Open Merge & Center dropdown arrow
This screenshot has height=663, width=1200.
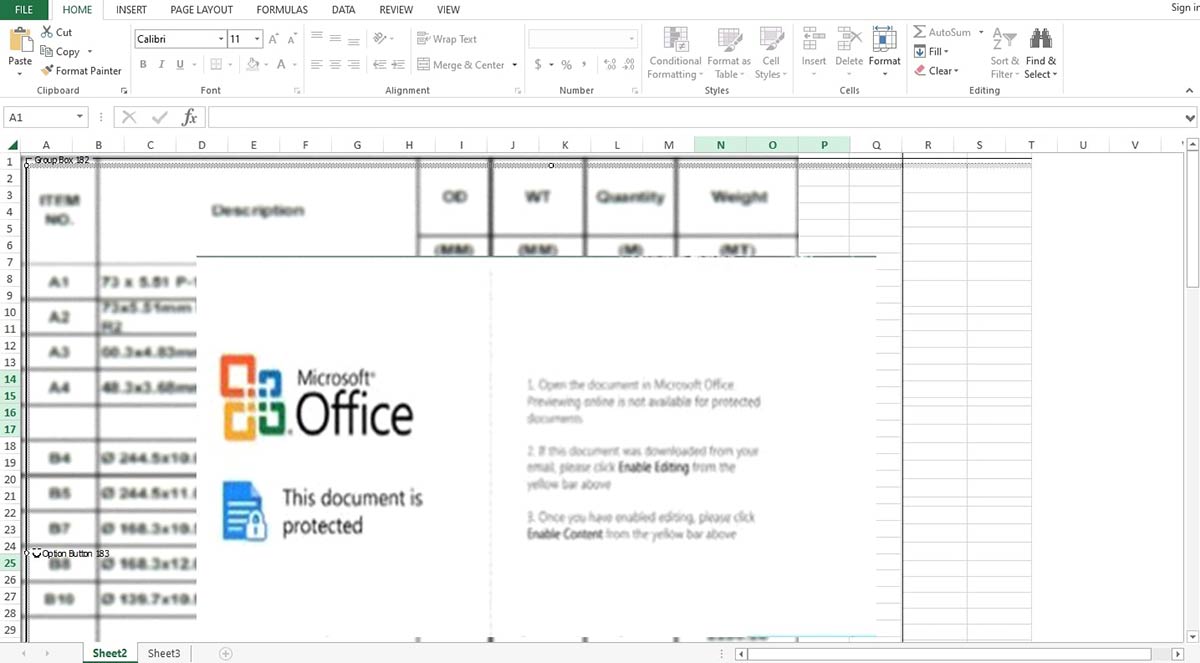coord(515,65)
